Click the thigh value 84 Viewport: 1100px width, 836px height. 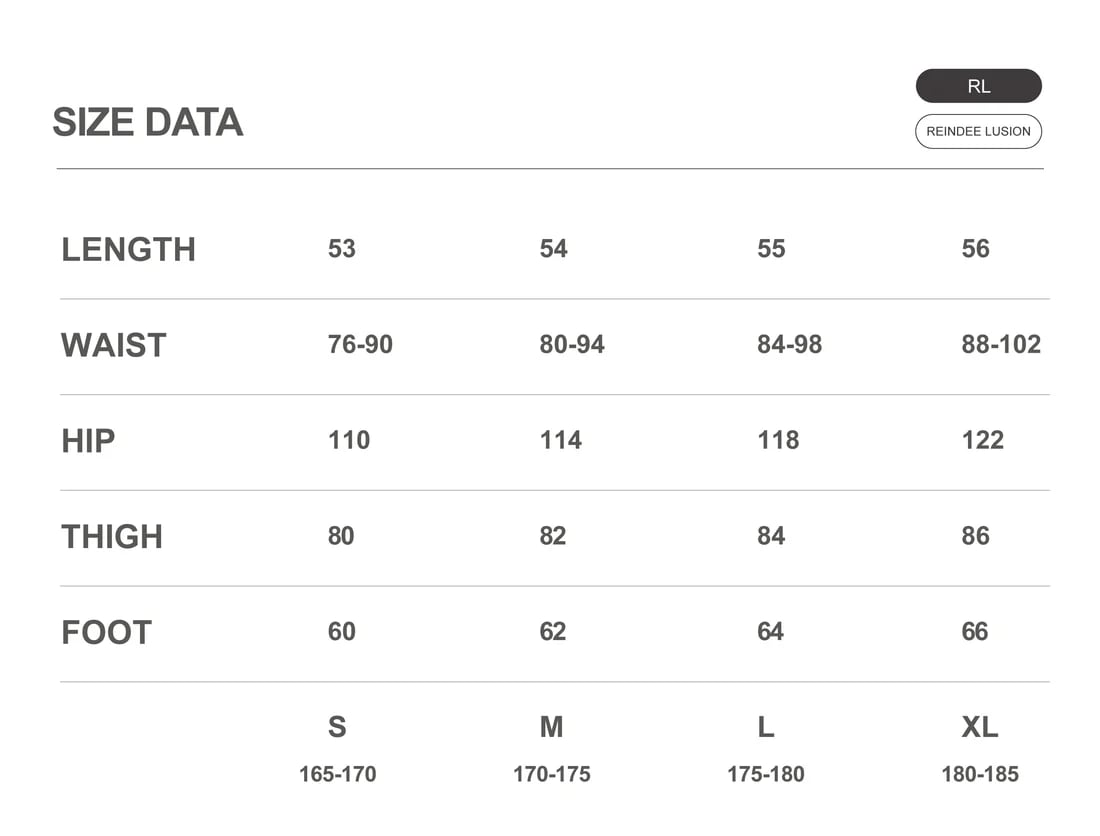(771, 537)
